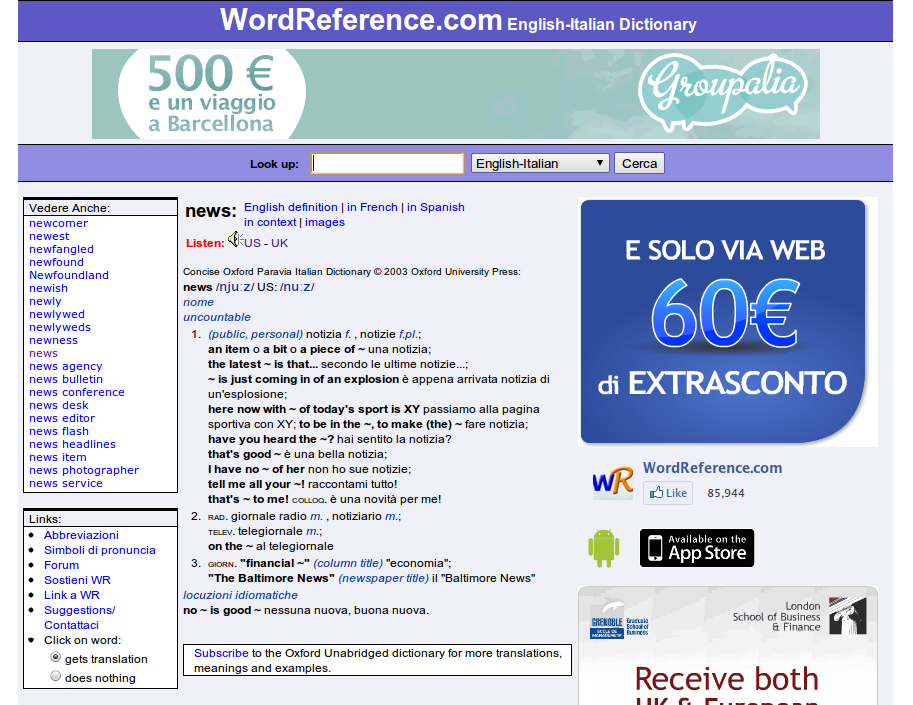
Task: Open 'news editor' entry
Action: tap(62, 419)
